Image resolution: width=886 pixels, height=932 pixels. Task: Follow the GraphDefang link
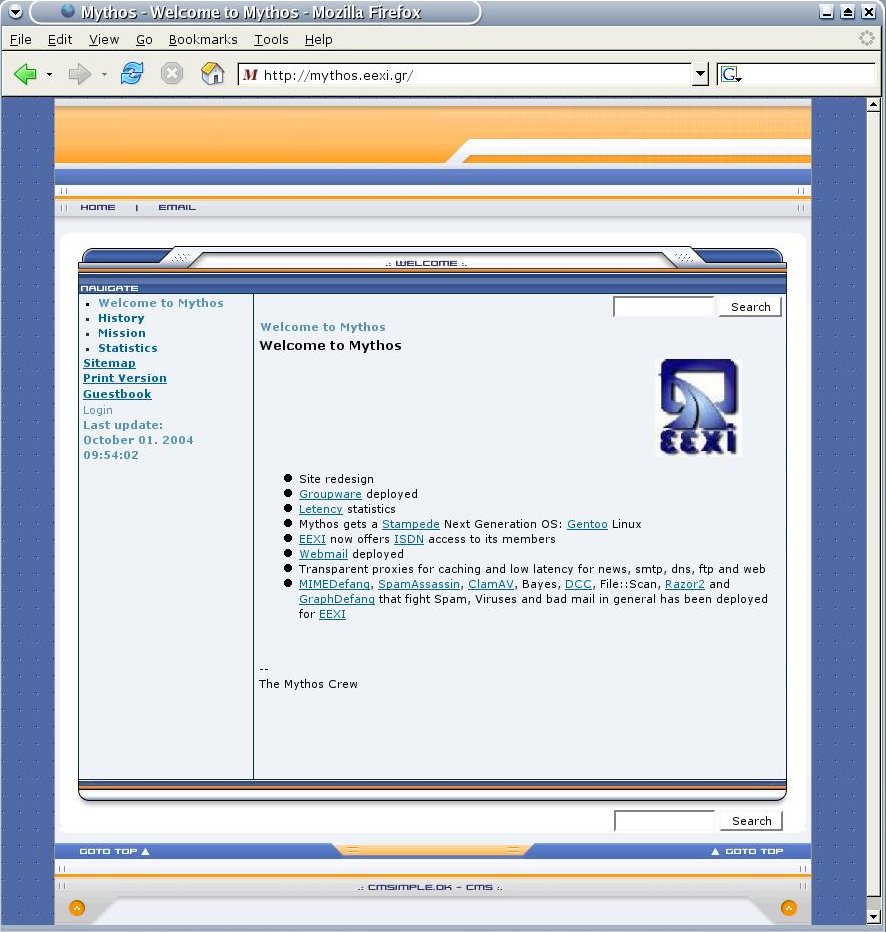coord(337,599)
